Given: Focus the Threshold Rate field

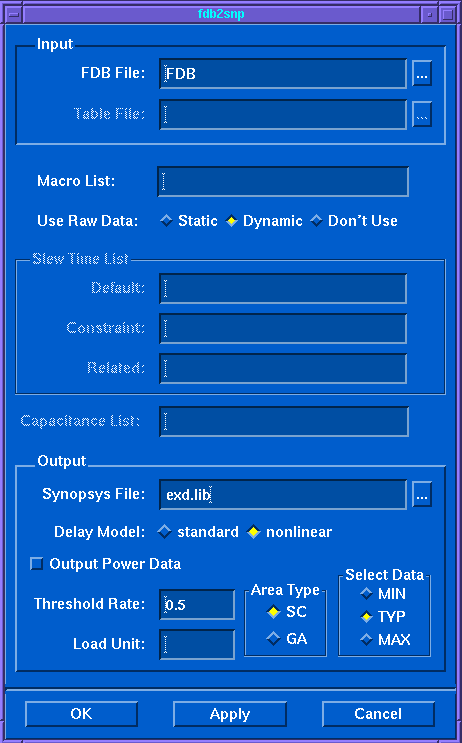Looking at the screenshot, I should (x=197, y=604).
